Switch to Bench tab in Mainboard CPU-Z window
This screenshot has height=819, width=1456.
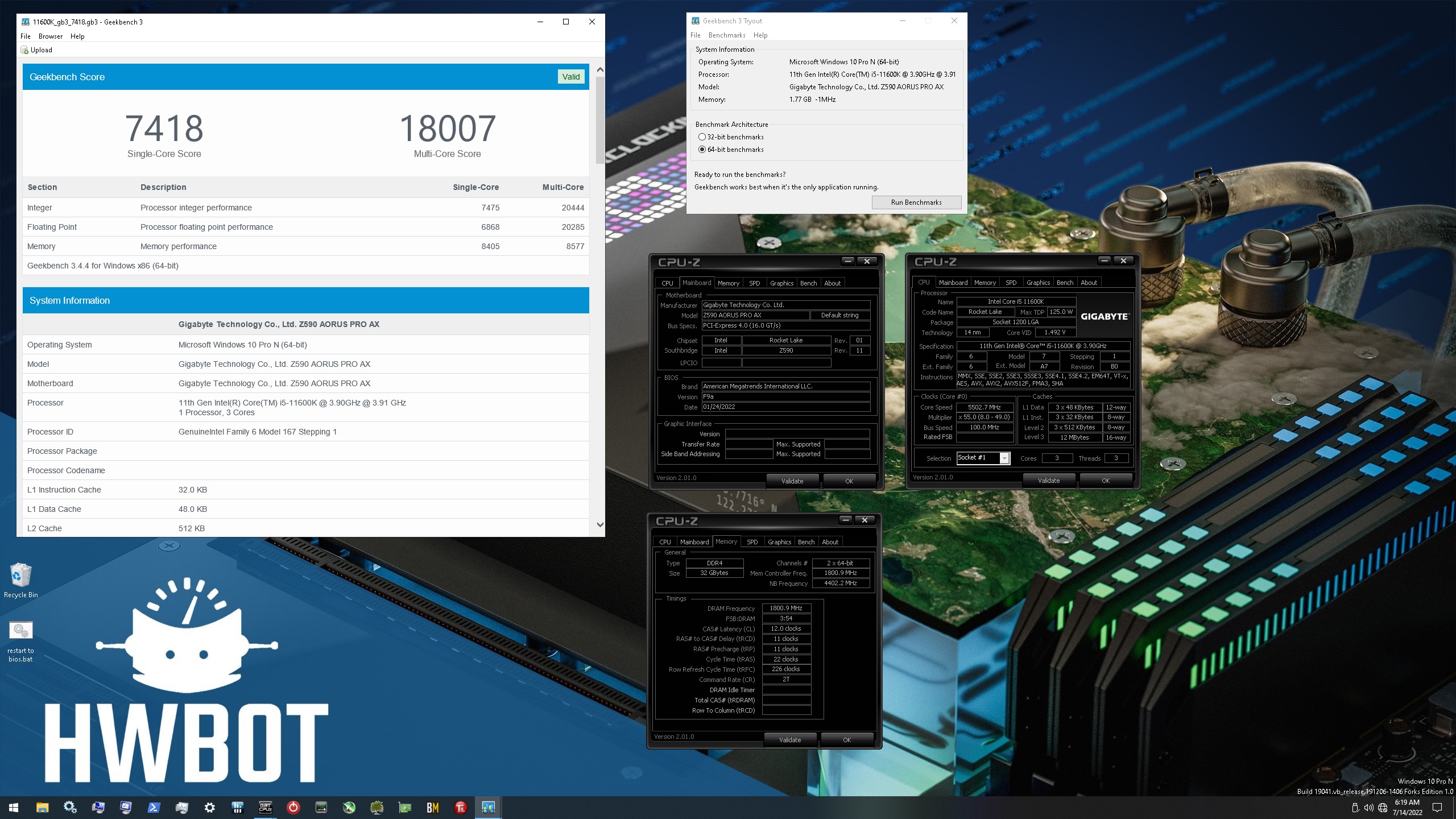pos(808,283)
